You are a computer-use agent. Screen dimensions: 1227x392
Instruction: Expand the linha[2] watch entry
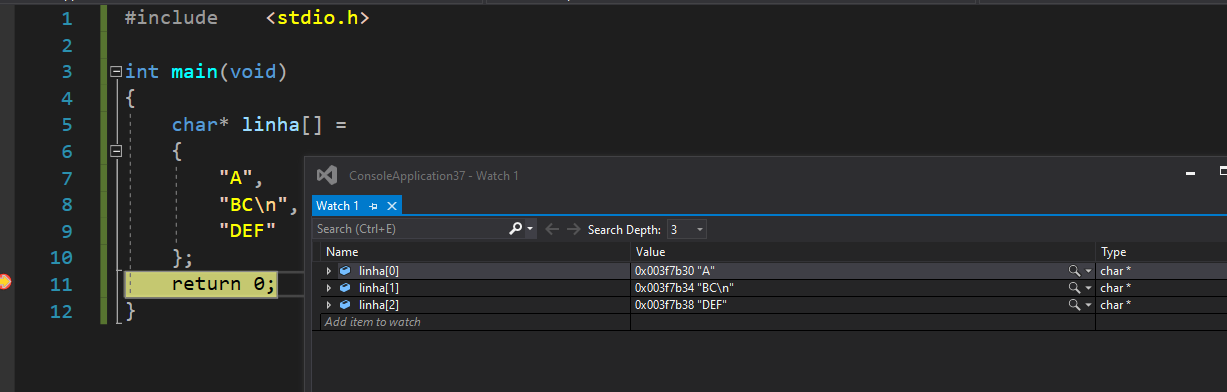tap(329, 305)
